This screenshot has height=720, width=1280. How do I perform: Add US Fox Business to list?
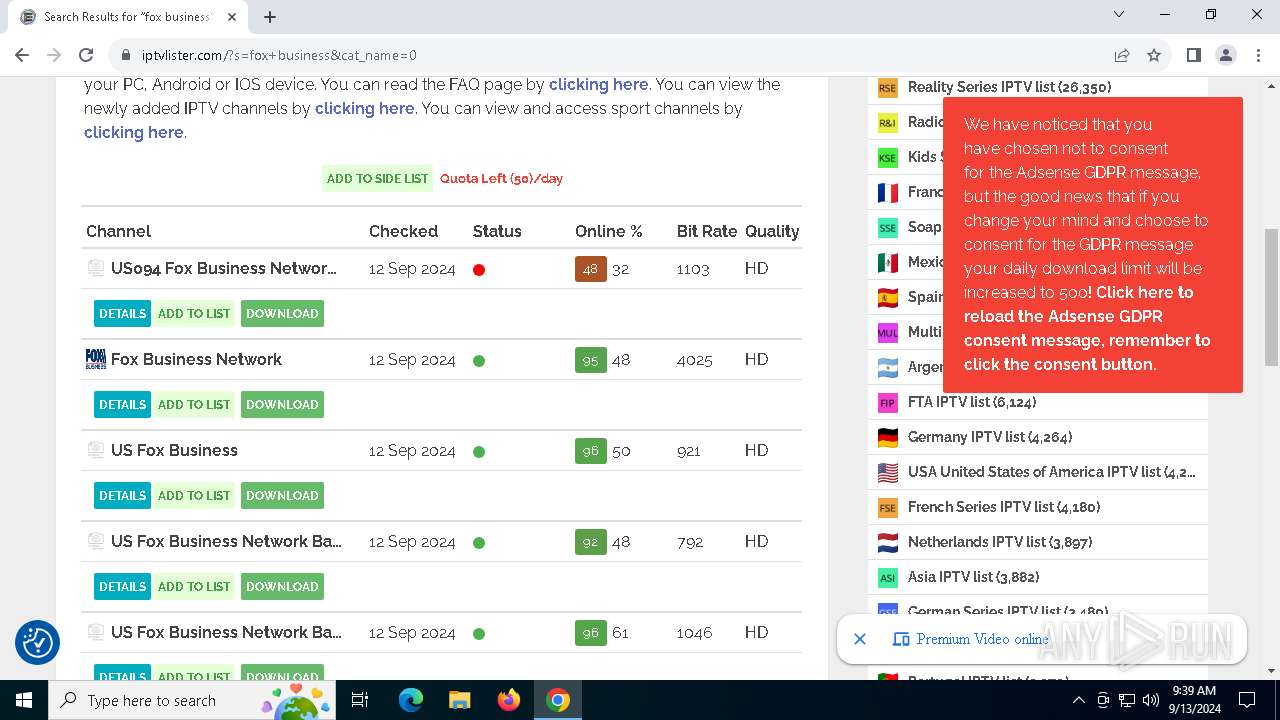[x=194, y=495]
